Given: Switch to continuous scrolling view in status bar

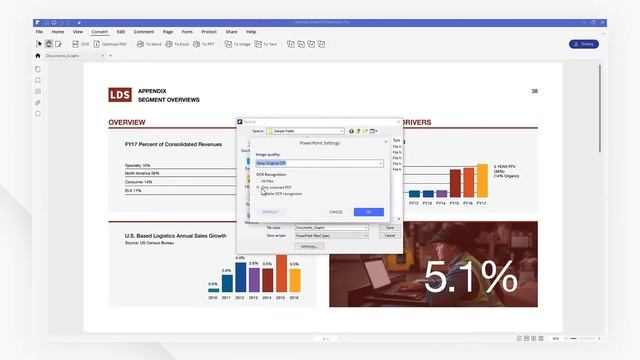Looking at the screenshot, I should coord(527,338).
